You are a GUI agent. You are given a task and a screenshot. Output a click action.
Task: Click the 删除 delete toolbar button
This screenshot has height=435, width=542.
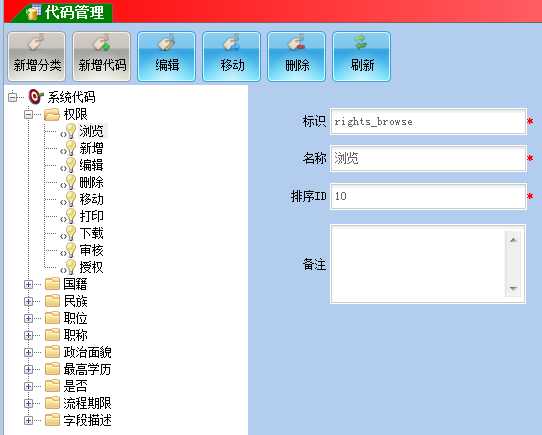click(297, 56)
